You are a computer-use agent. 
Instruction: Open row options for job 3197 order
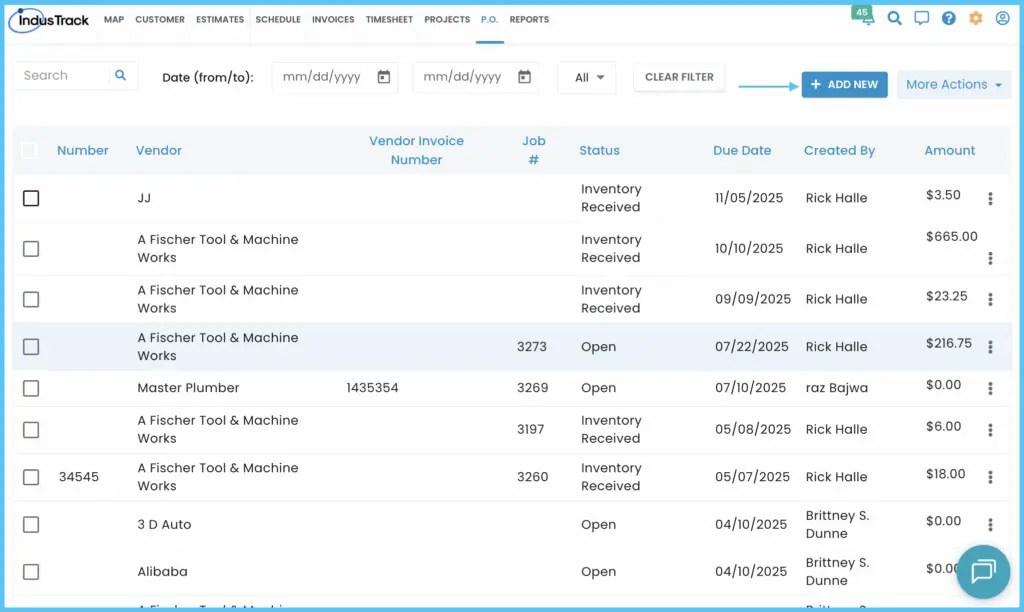click(990, 430)
